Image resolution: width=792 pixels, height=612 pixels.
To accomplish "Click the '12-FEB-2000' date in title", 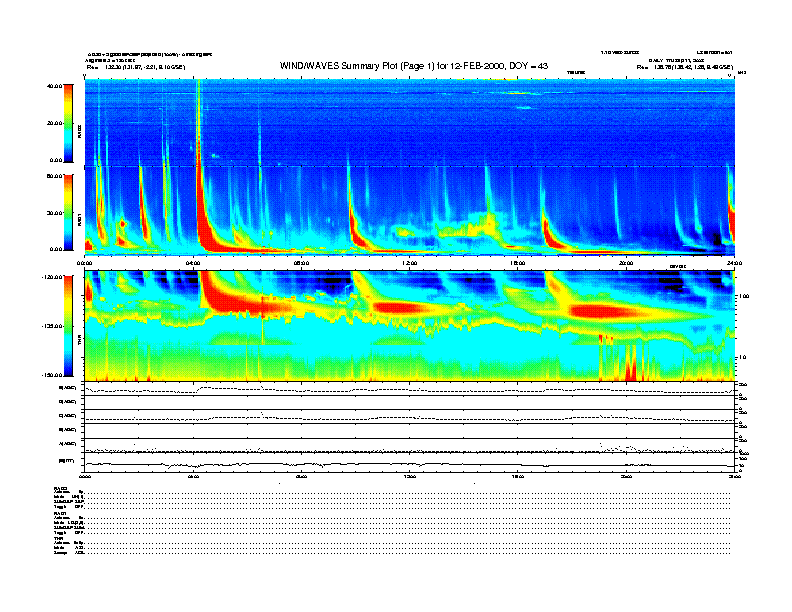I will click(x=479, y=66).
